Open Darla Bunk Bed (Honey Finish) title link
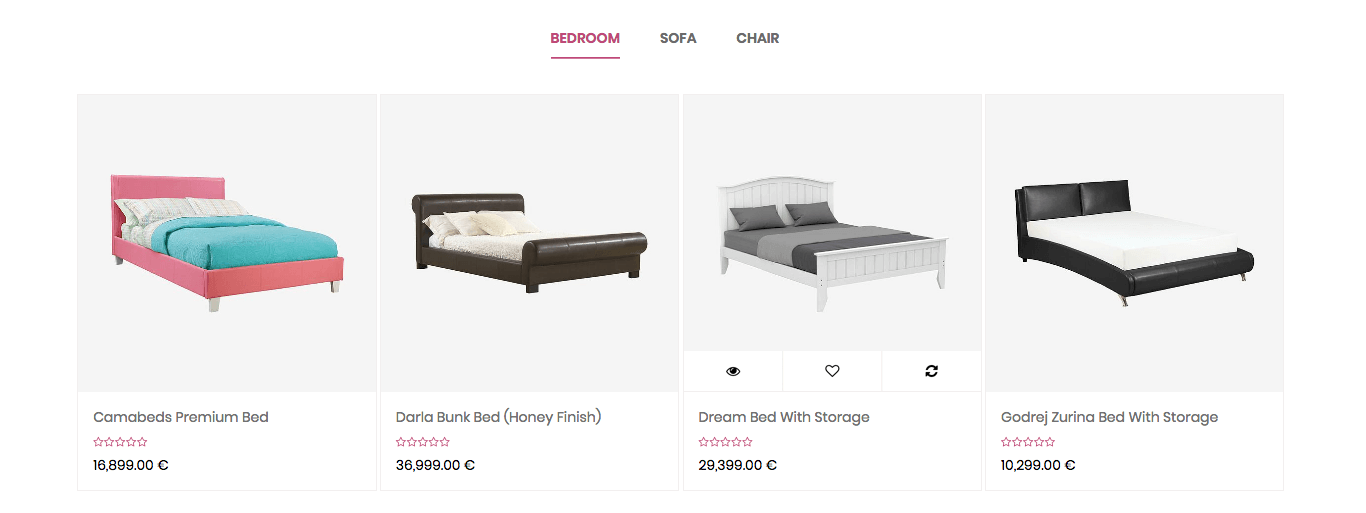This screenshot has height=513, width=1366. pyautogui.click(x=498, y=417)
